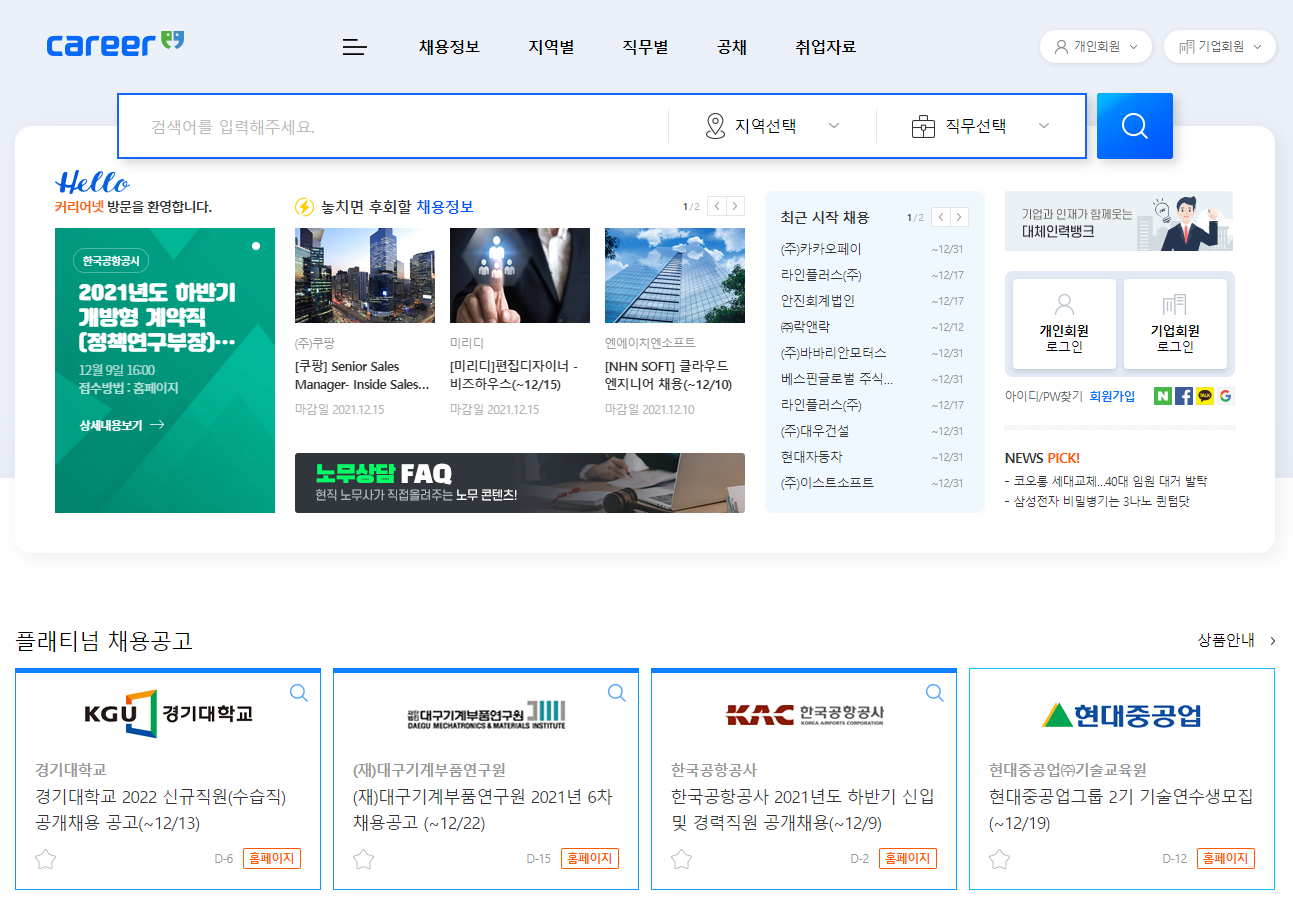Open the 노무상담 FAQ banner

(520, 483)
